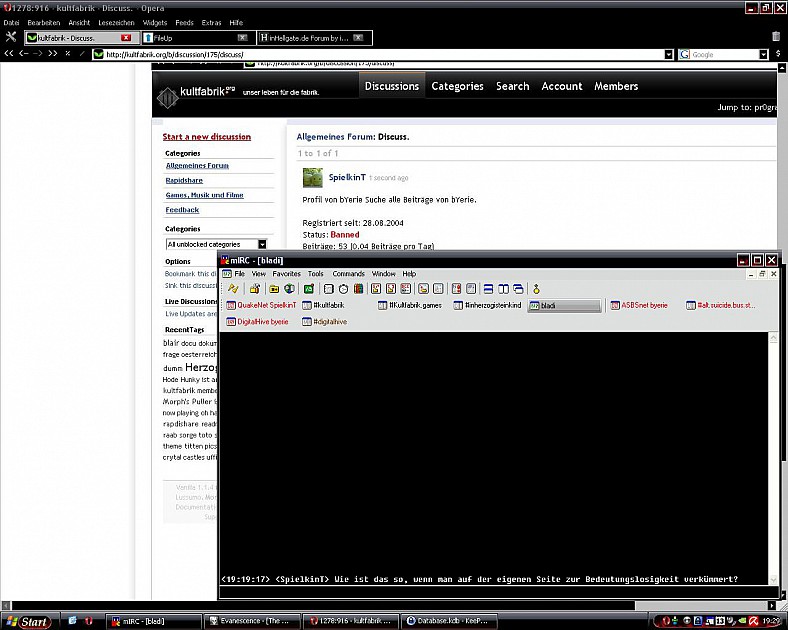788x630 pixels.
Task: Cascade the mIRC windows
Action: pyautogui.click(x=518, y=289)
